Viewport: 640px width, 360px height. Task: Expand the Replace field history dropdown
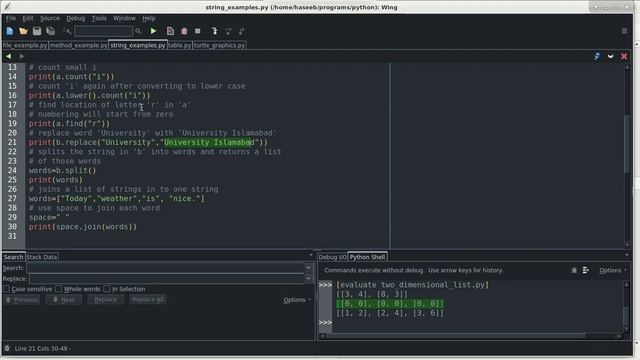309,278
